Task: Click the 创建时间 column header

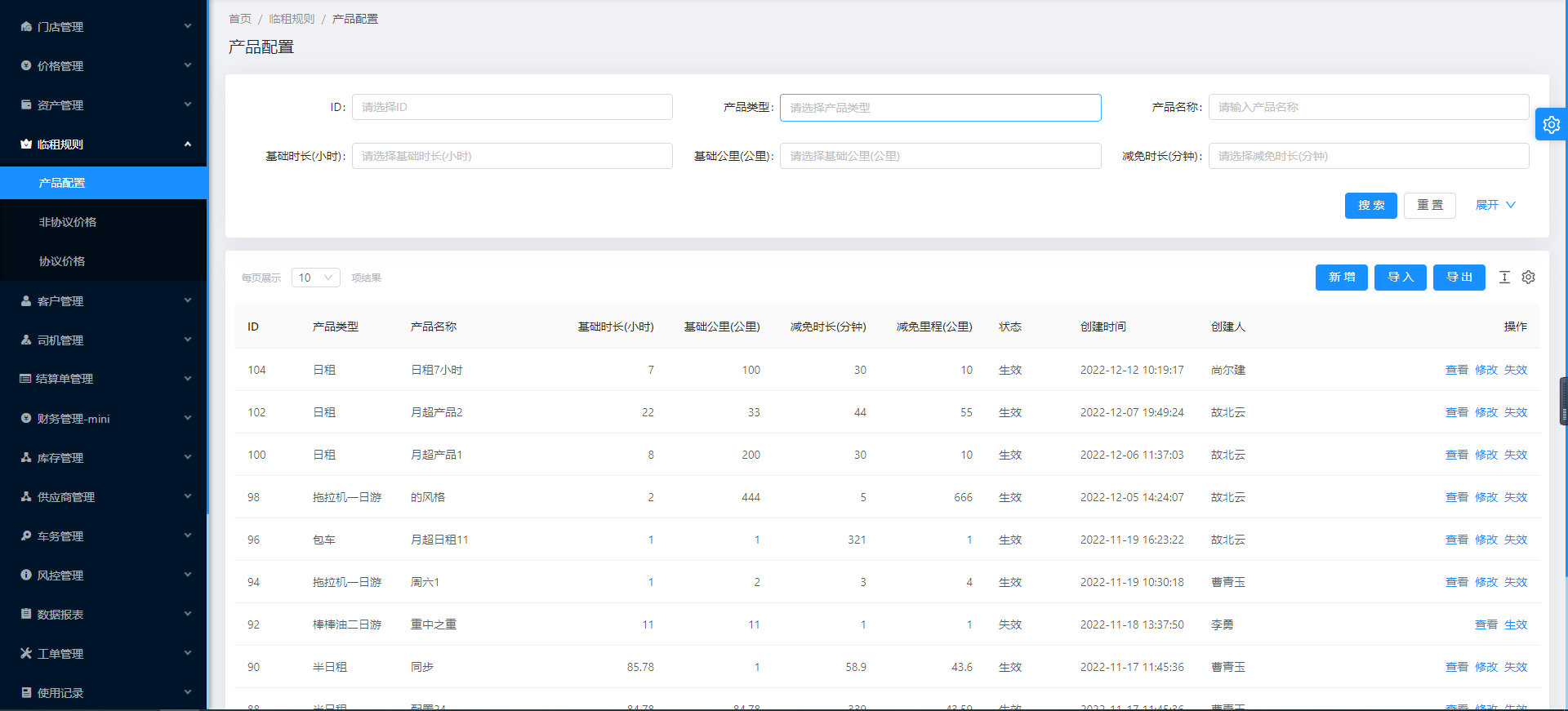Action: pos(1102,327)
